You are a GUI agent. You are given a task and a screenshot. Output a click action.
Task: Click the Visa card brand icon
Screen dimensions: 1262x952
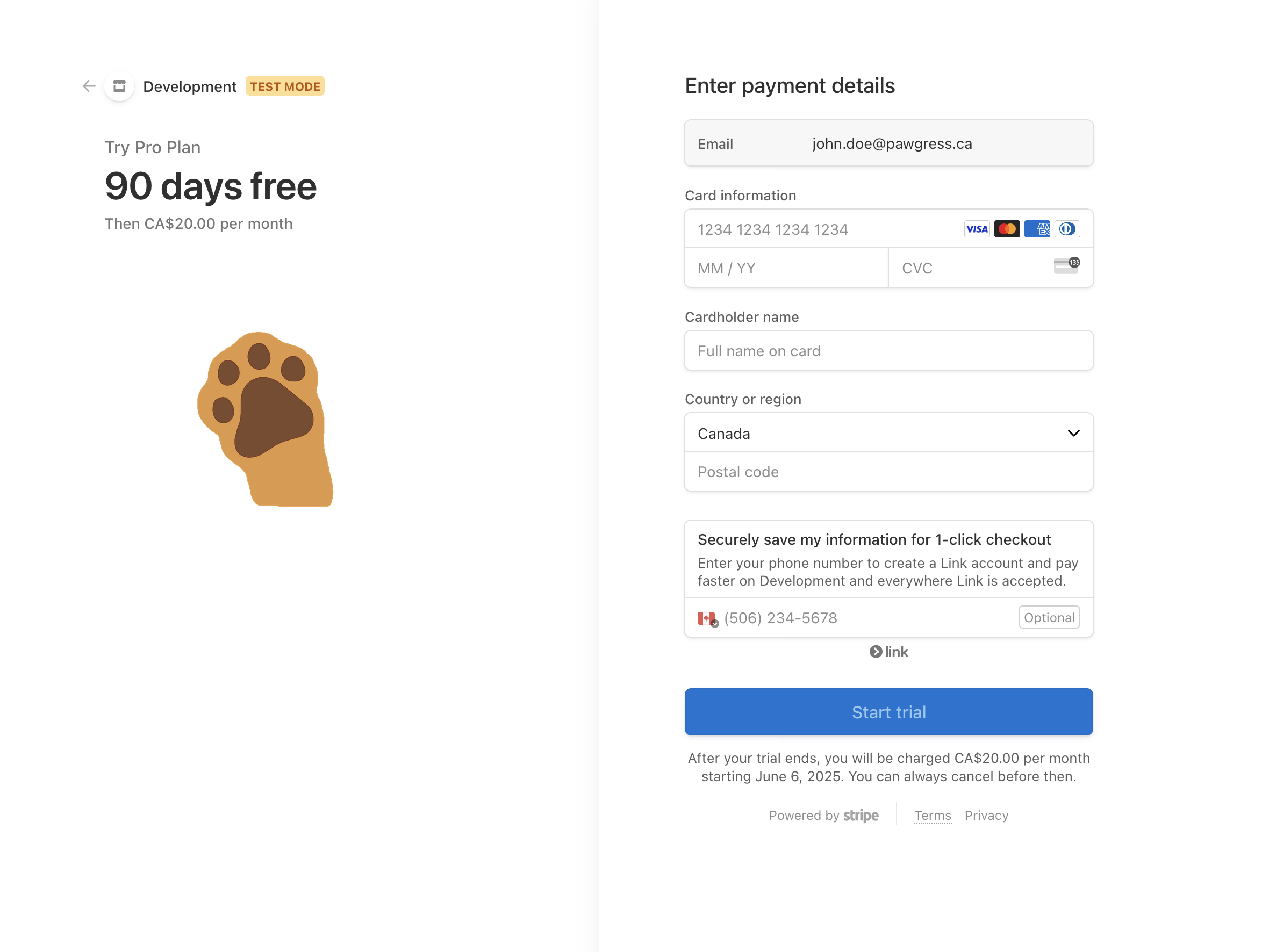coord(977,229)
